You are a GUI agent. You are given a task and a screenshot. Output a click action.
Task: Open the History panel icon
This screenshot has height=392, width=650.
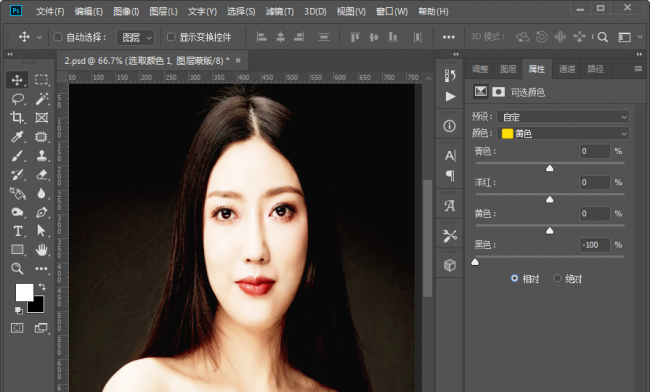click(450, 75)
